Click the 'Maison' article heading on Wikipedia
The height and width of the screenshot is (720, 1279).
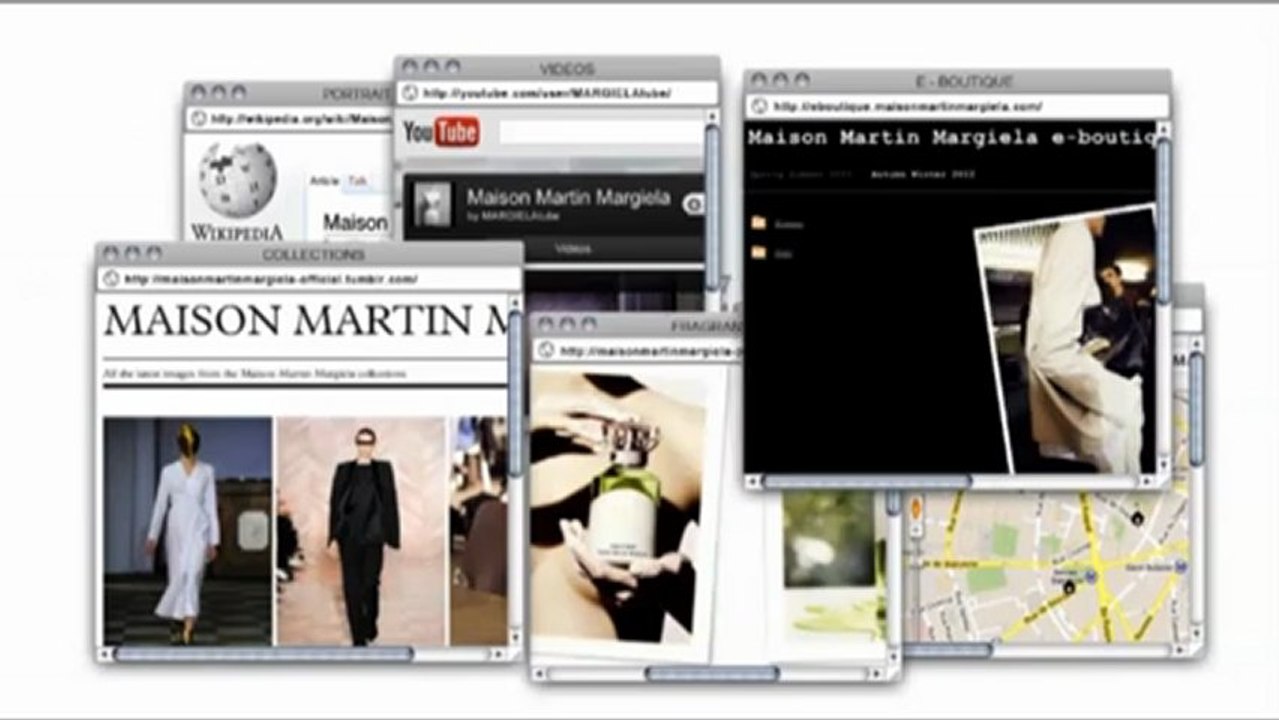(355, 222)
